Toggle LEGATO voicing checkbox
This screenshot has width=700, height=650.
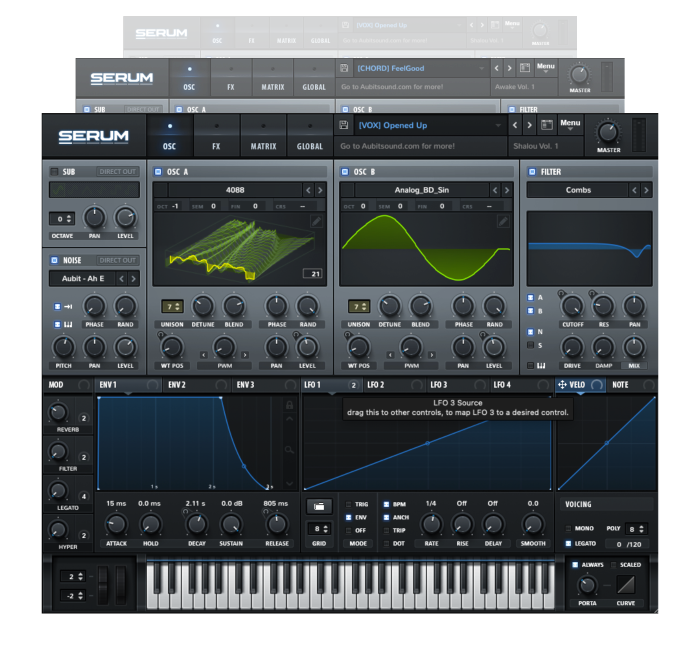568,544
